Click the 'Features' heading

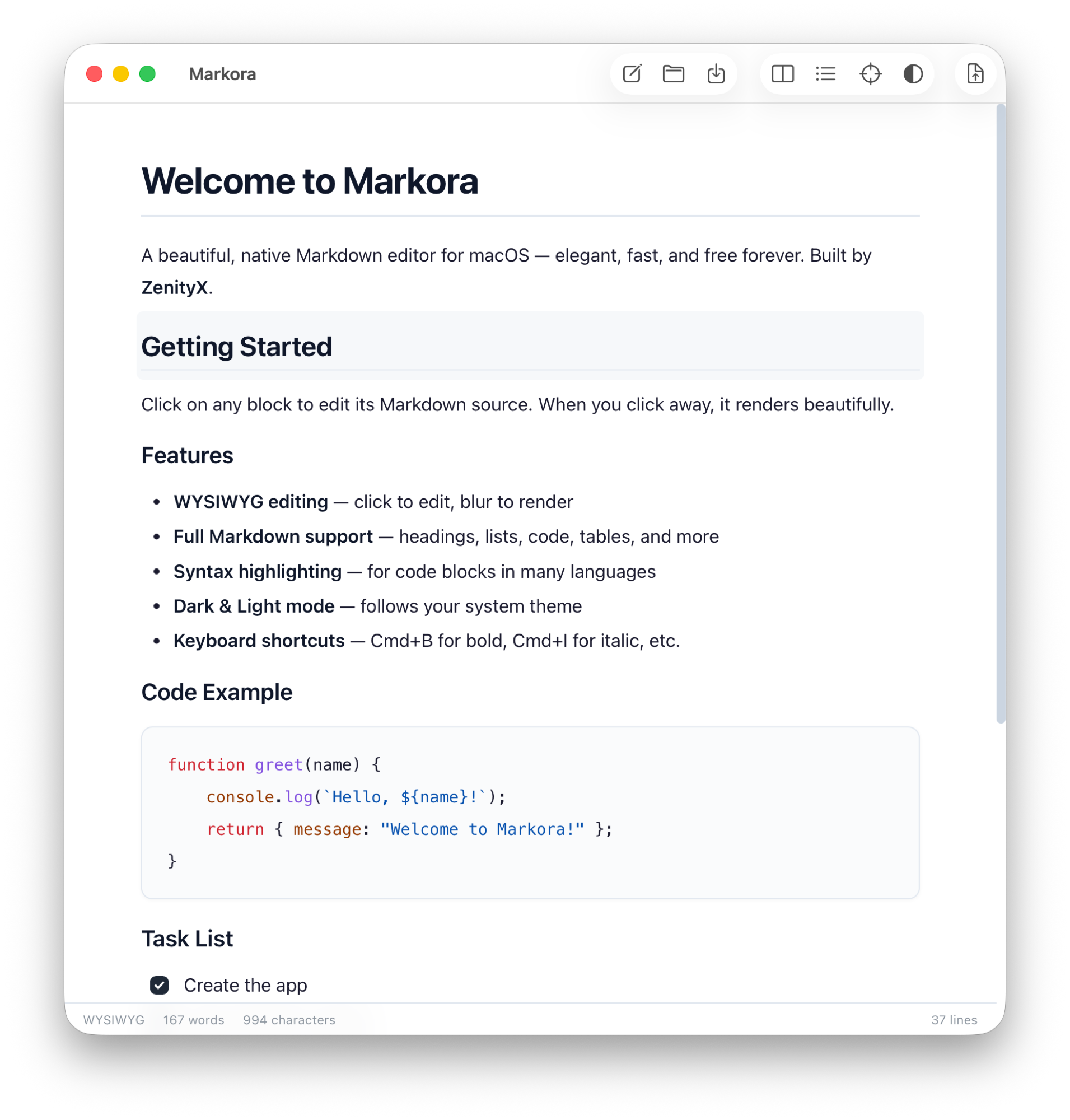pos(187,456)
